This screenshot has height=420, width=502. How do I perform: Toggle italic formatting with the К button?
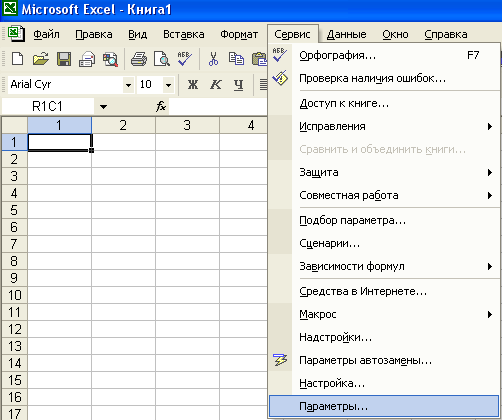click(216, 84)
